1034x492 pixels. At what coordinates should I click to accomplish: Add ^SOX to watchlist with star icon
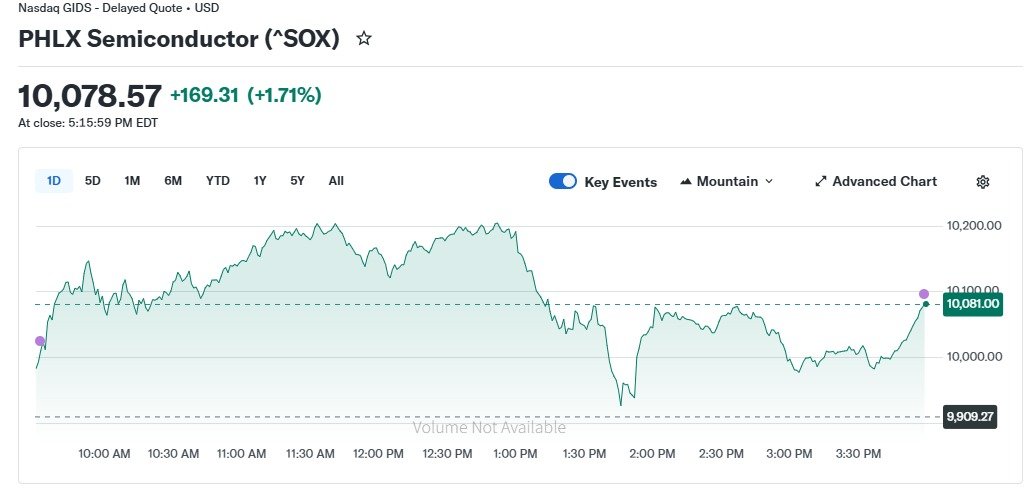363,38
